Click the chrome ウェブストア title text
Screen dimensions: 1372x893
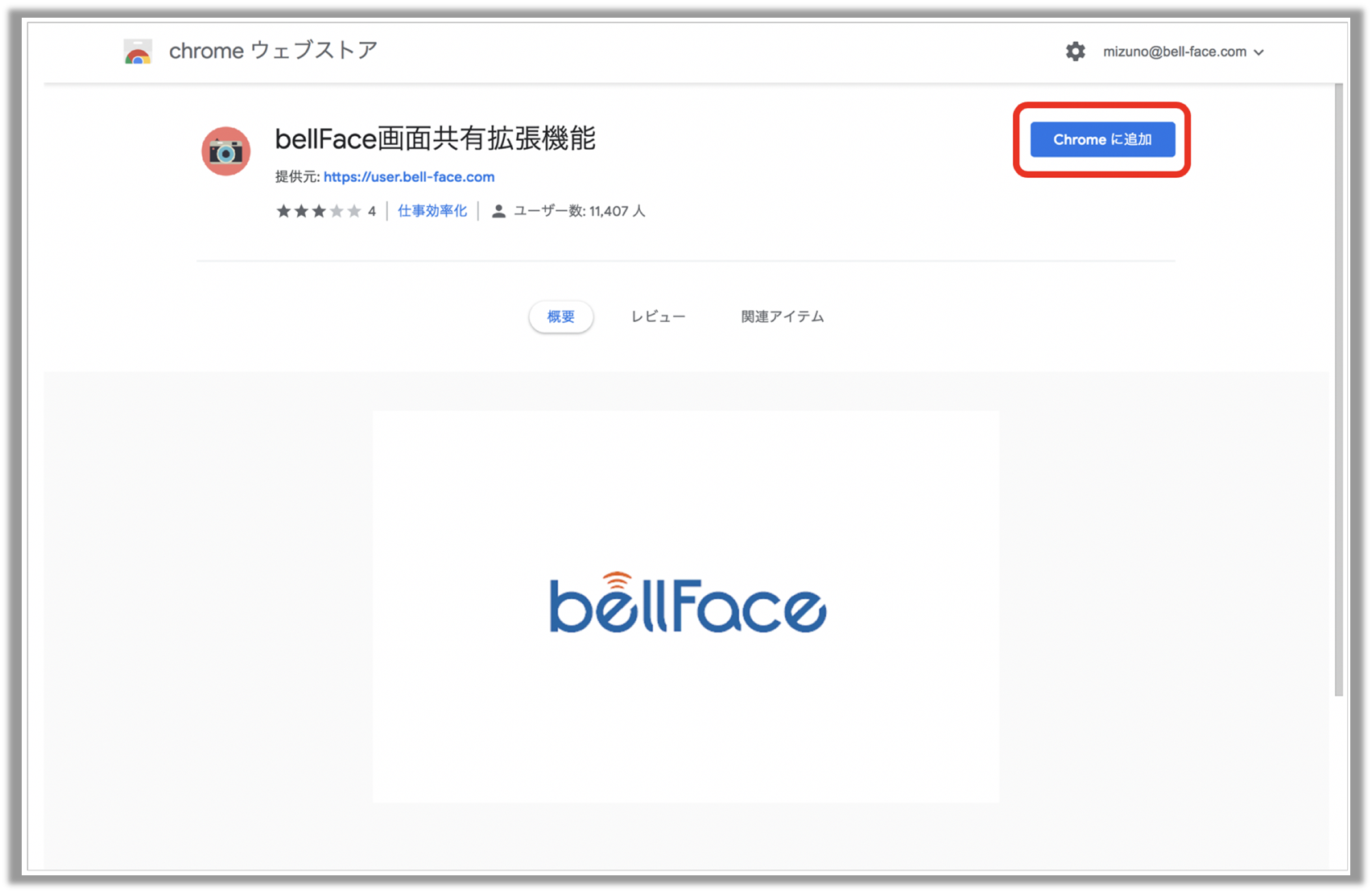point(273,51)
